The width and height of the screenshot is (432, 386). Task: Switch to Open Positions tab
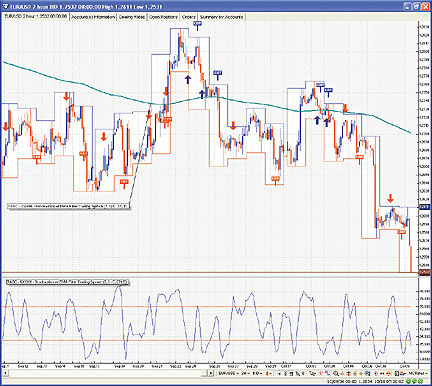(x=163, y=17)
